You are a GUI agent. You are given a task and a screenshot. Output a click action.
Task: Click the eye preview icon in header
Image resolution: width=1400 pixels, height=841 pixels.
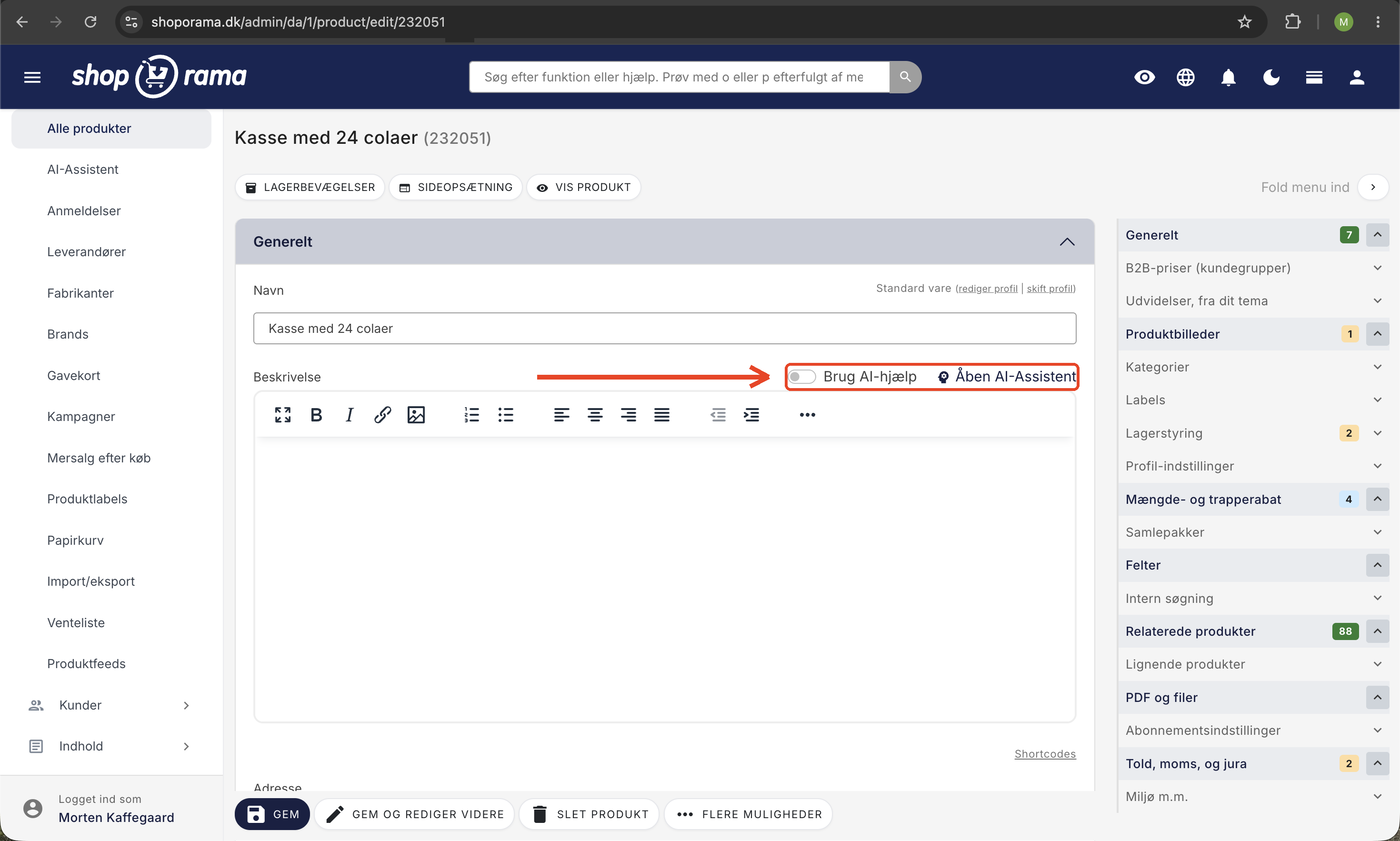pos(1144,77)
